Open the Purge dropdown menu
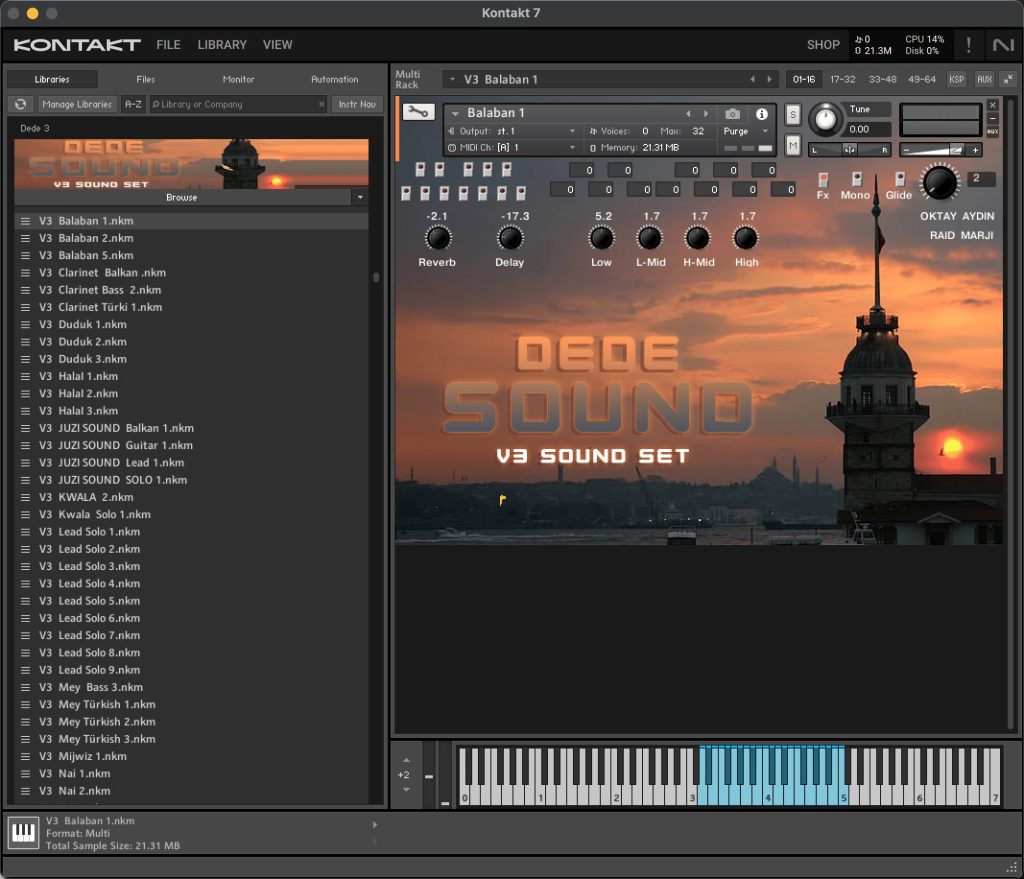Viewport: 1024px width, 879px height. 765,131
